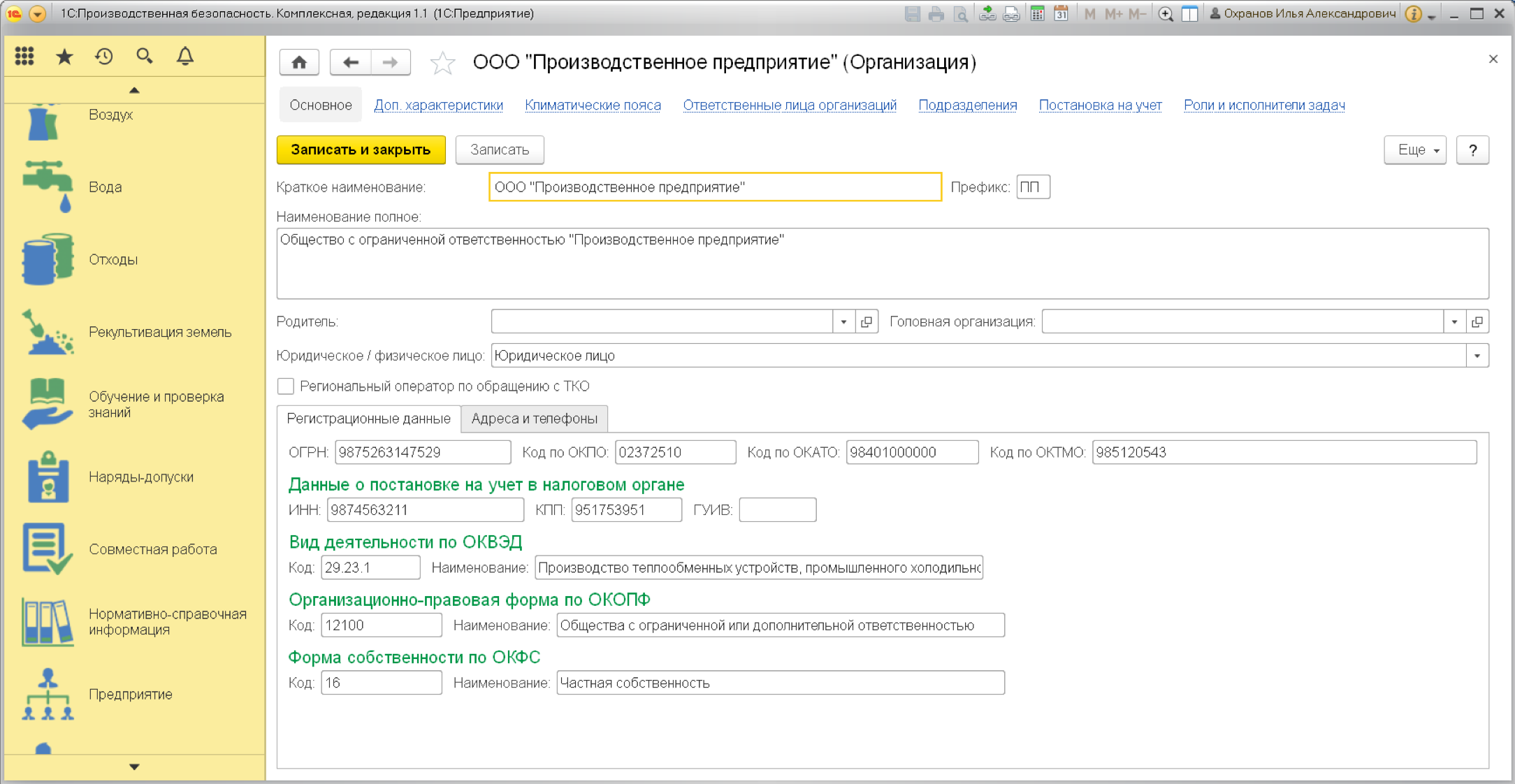Open the Головная организация selection form button

(x=1477, y=321)
